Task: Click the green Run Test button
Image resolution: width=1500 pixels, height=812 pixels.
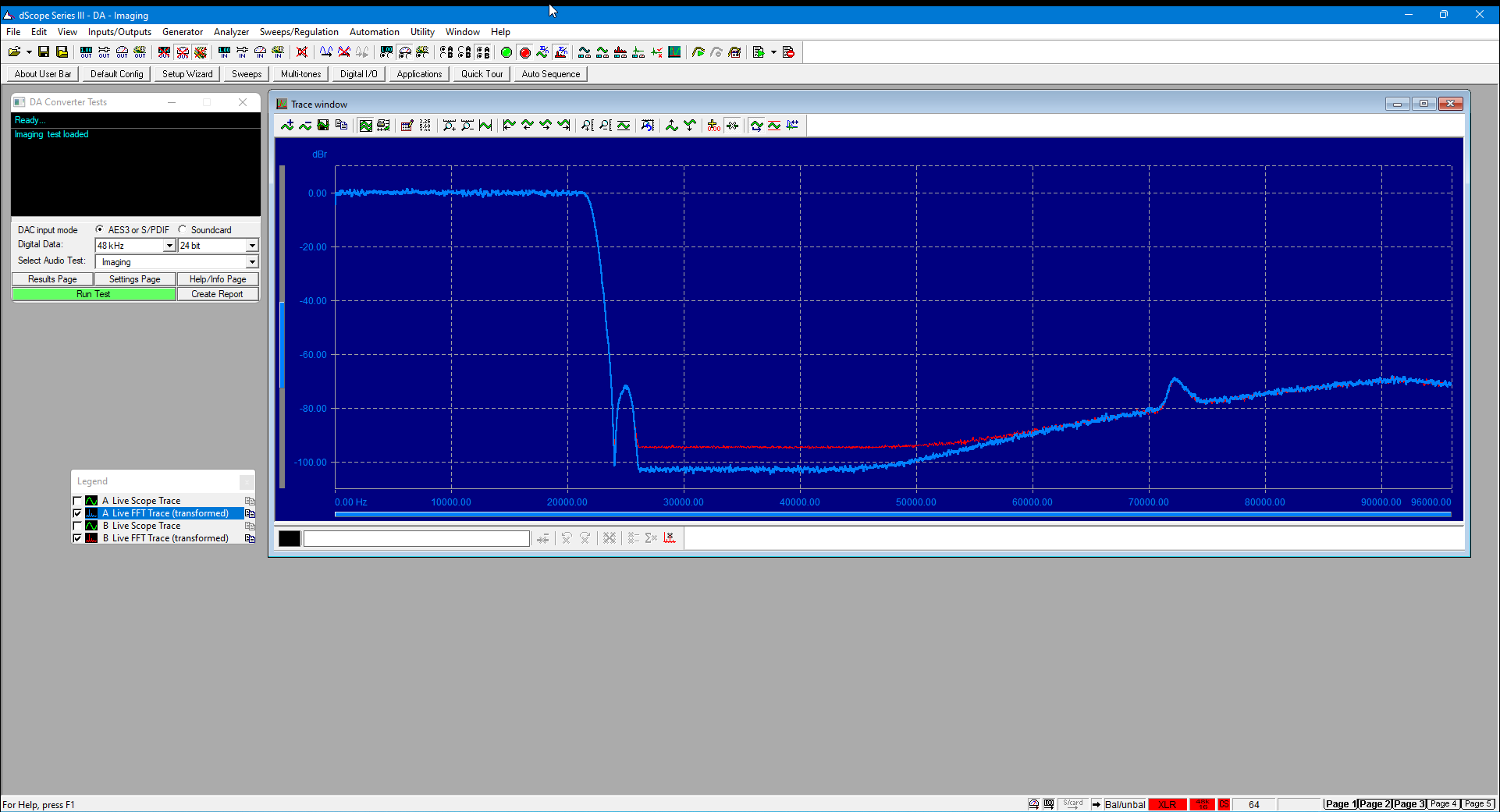Action: click(x=94, y=294)
